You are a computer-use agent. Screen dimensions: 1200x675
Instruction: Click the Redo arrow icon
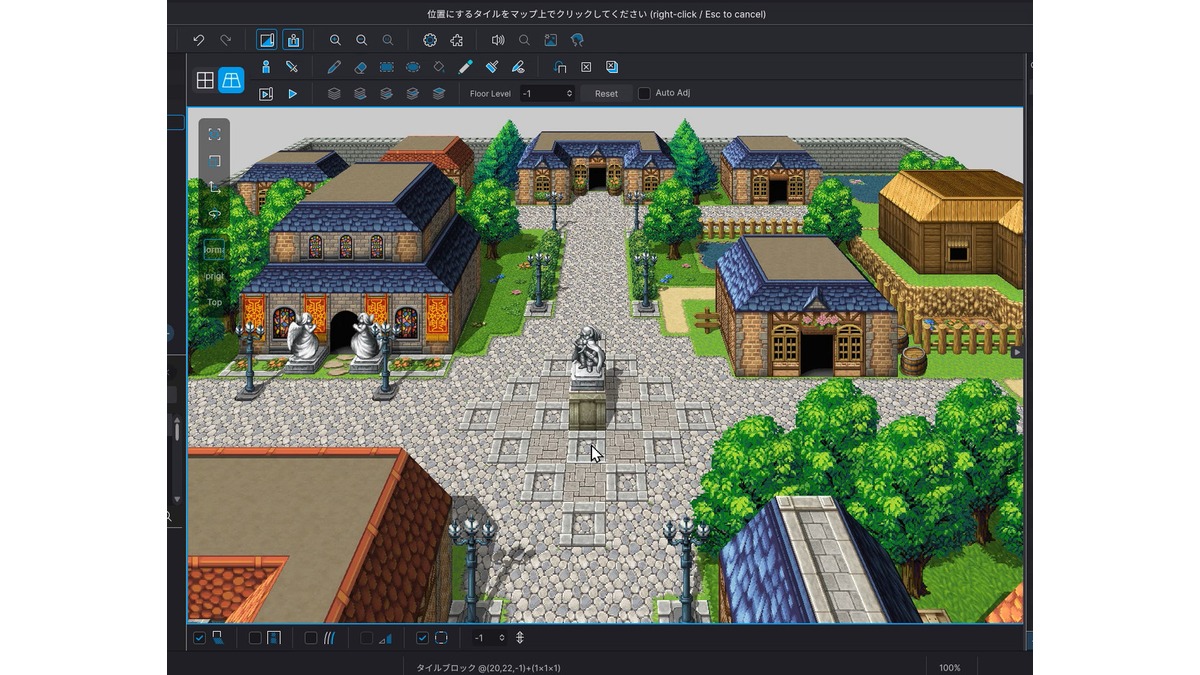(225, 40)
